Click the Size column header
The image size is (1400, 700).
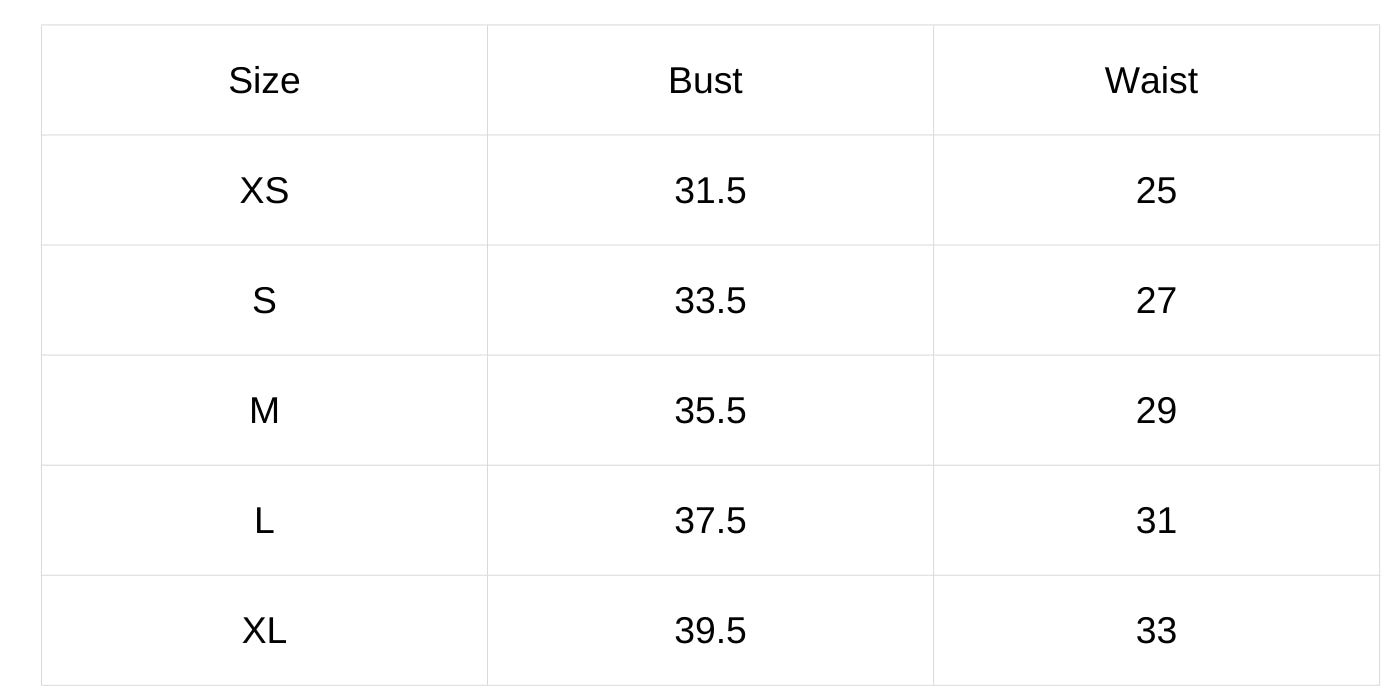tap(264, 81)
